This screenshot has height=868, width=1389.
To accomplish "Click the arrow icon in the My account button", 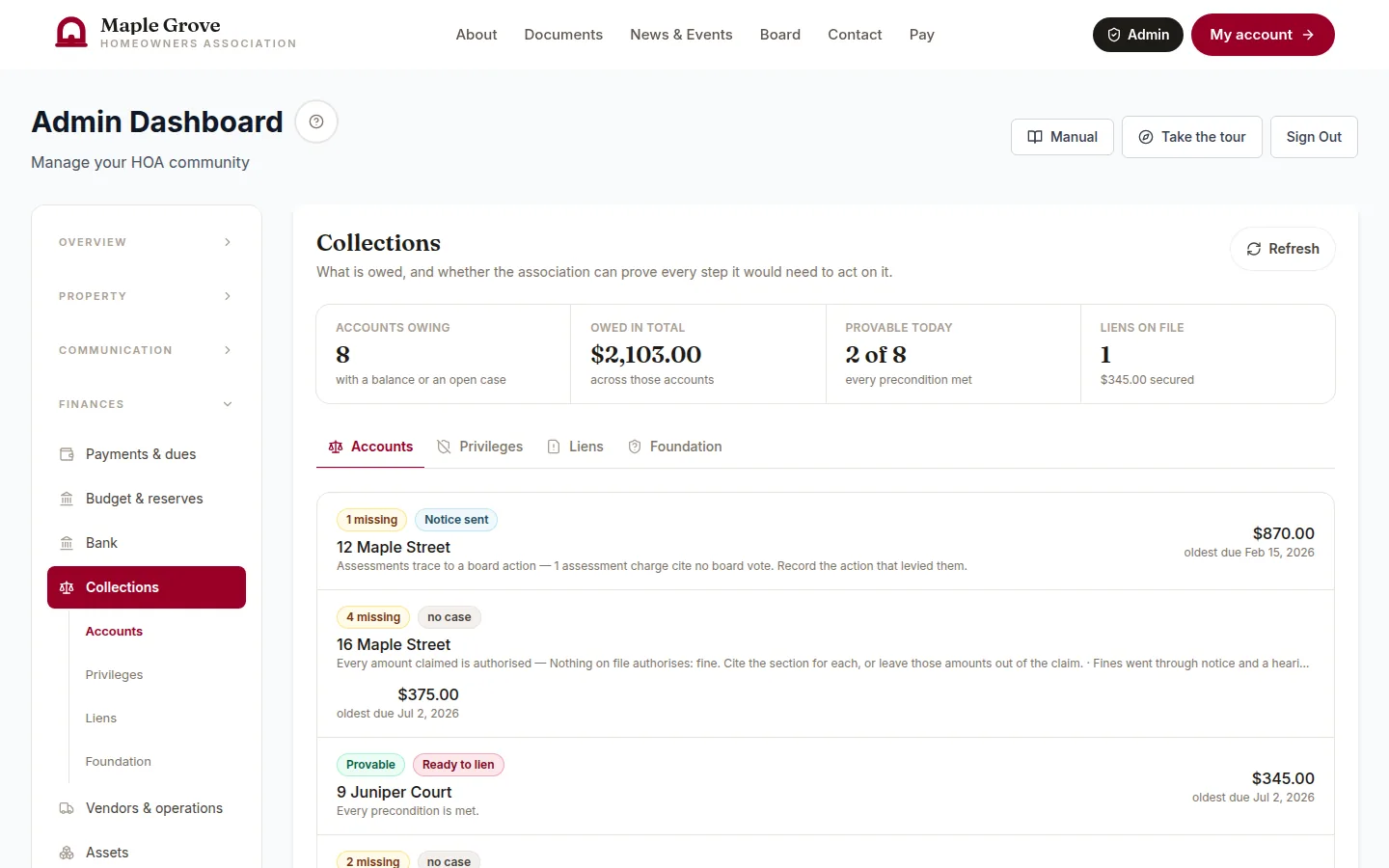I will (1308, 35).
